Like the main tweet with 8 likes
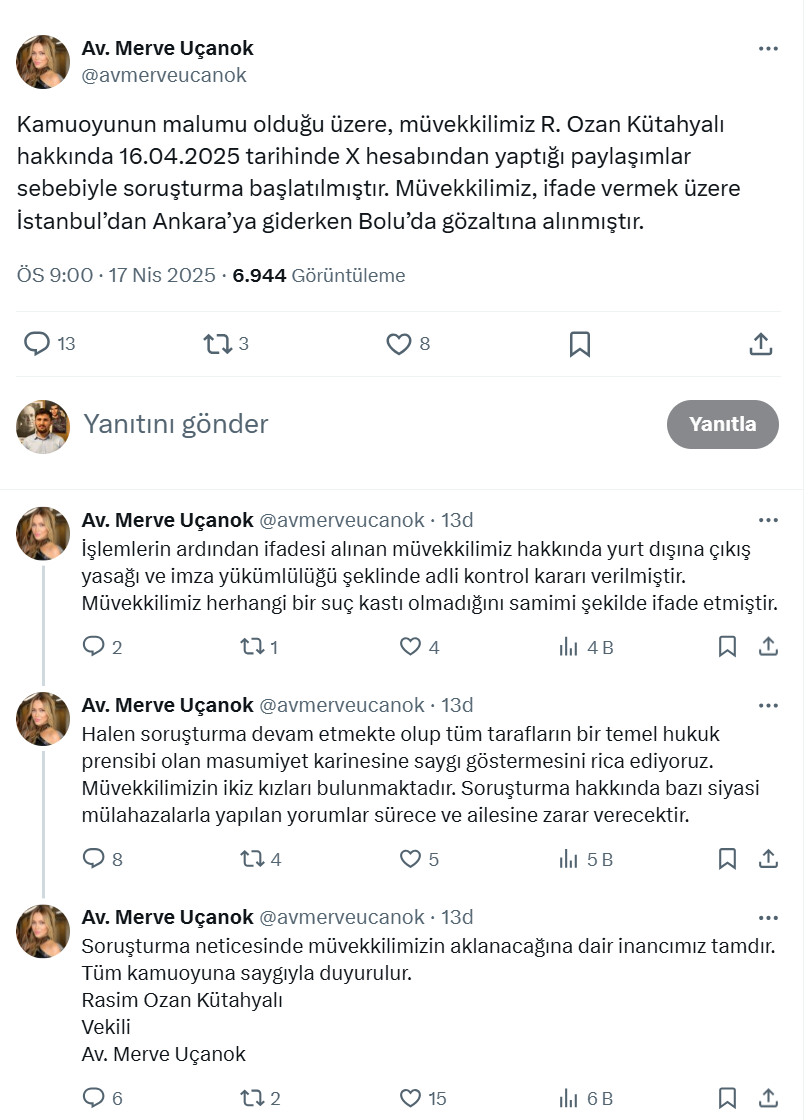 [x=399, y=344]
